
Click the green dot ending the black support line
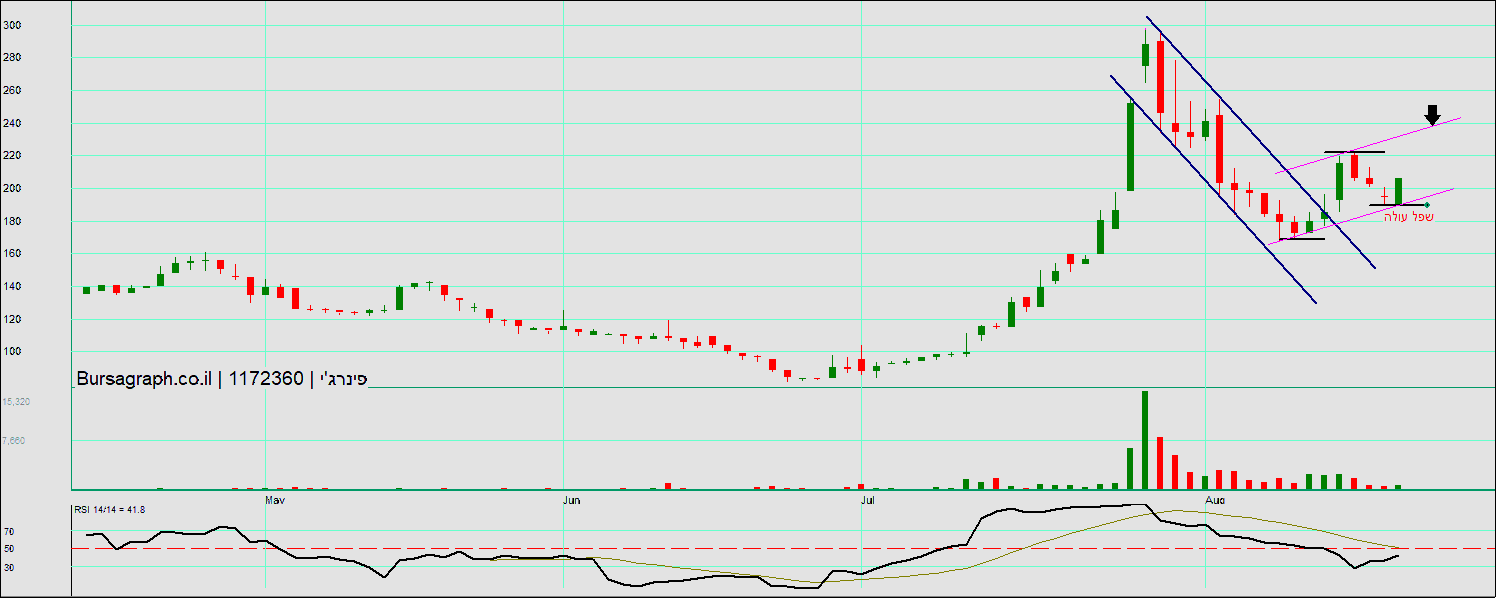pos(1427,205)
